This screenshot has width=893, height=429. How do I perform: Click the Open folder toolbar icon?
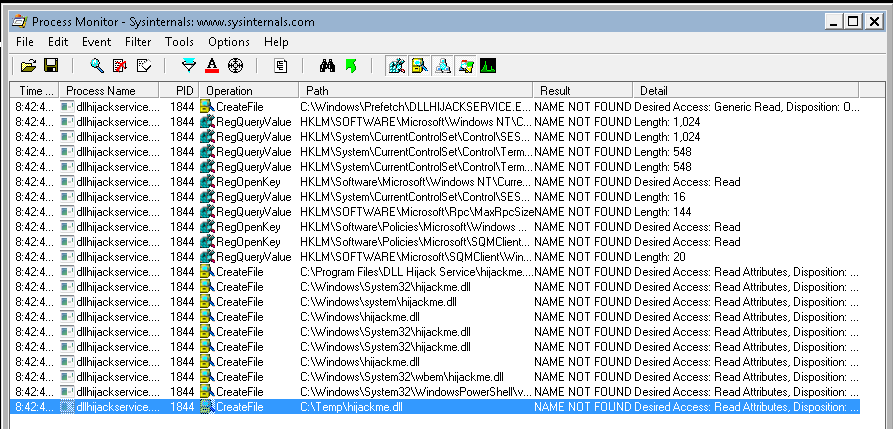[x=28, y=66]
